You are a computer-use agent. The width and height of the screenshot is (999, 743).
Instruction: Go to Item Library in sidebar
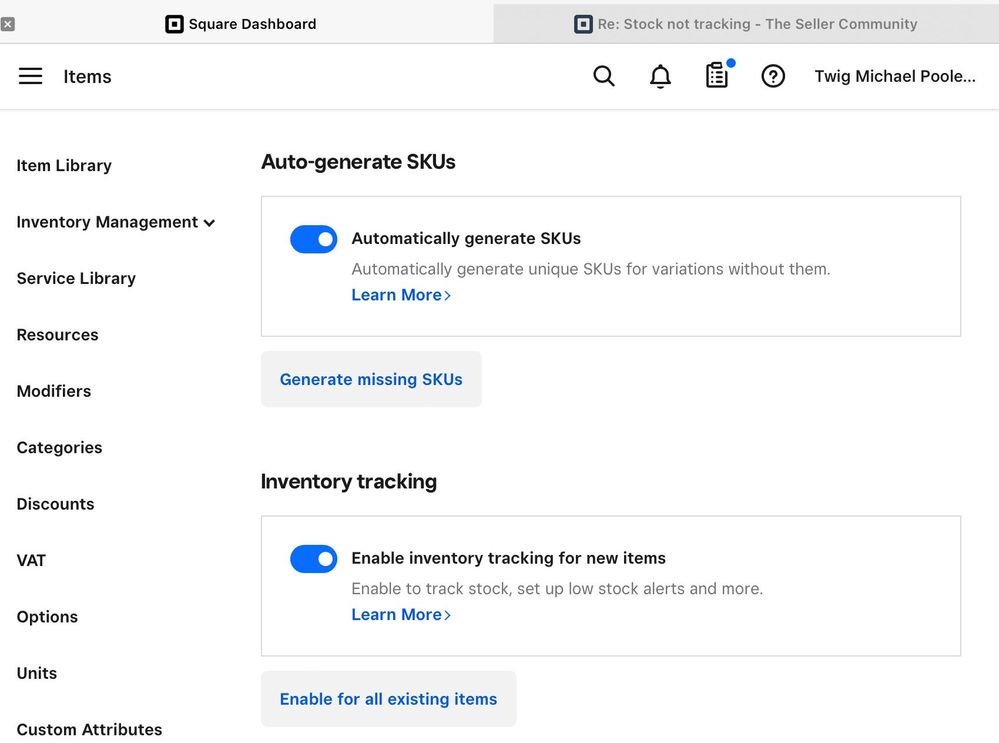click(64, 166)
